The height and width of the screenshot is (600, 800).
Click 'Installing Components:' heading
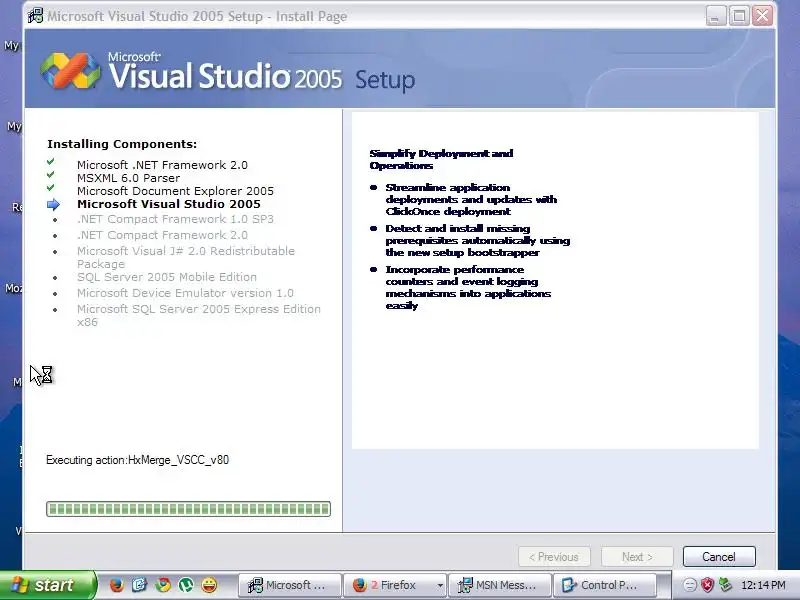pyautogui.click(x=122, y=144)
